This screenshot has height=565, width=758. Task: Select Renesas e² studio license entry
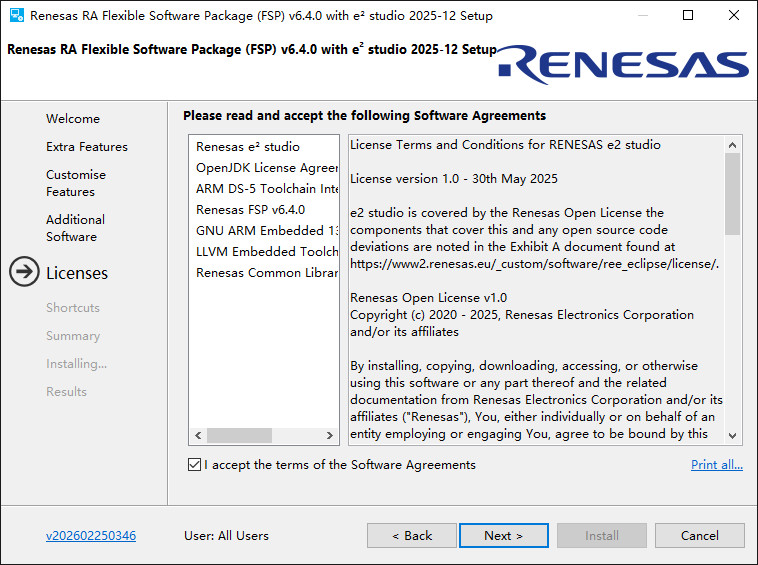pyautogui.click(x=264, y=146)
